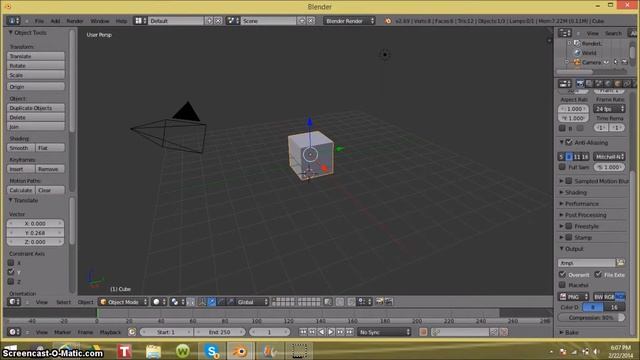Open the Help menu
The image size is (640, 360).
pos(121,21)
